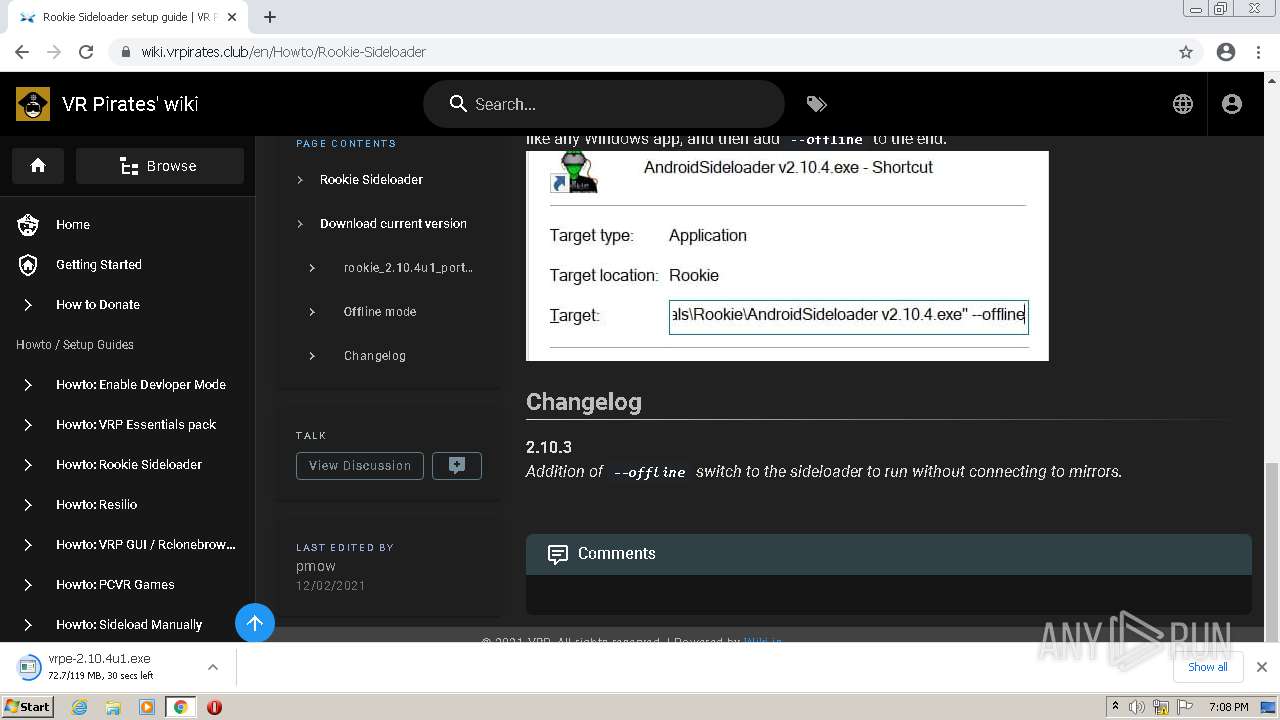Click the Comments header bar
Viewport: 1280px width, 720px height.
tap(889, 554)
